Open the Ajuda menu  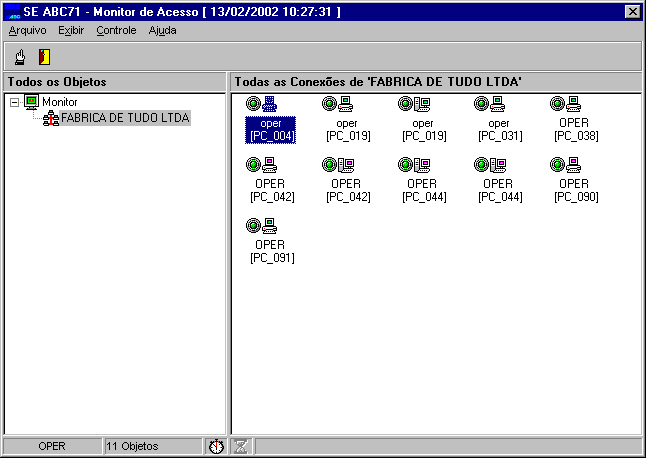(162, 30)
